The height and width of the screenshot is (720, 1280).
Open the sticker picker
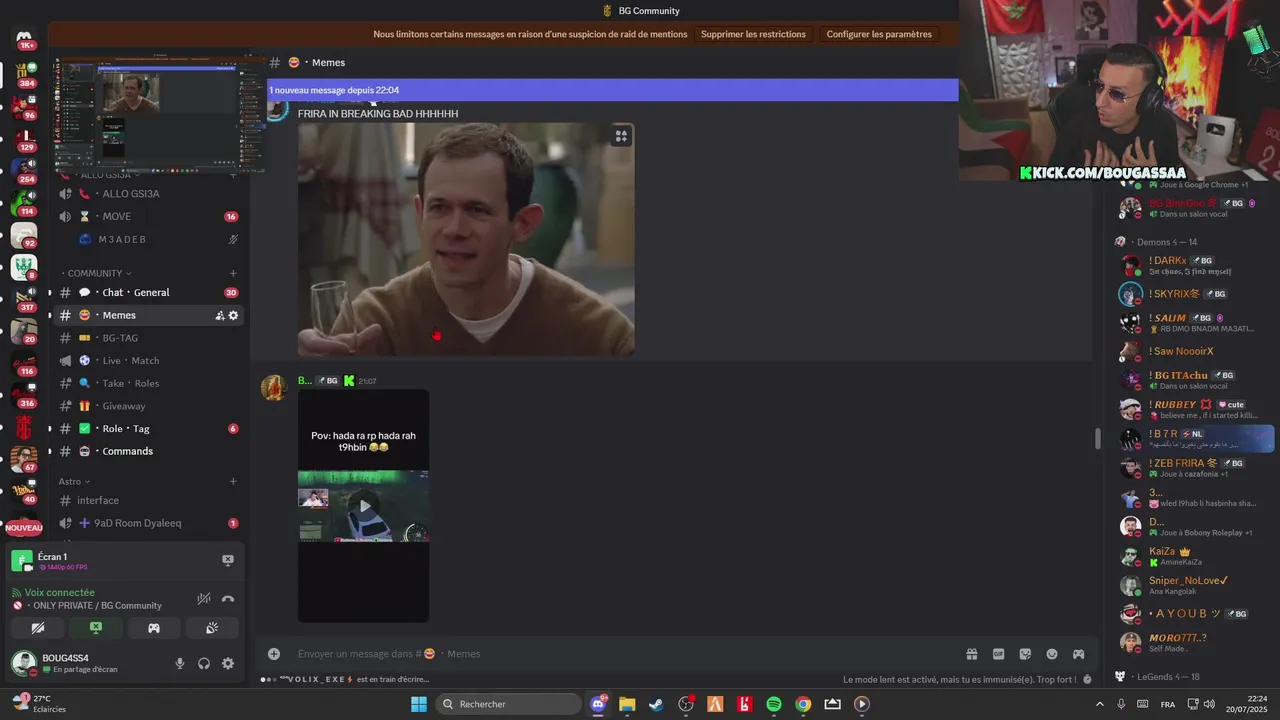tap(1025, 654)
